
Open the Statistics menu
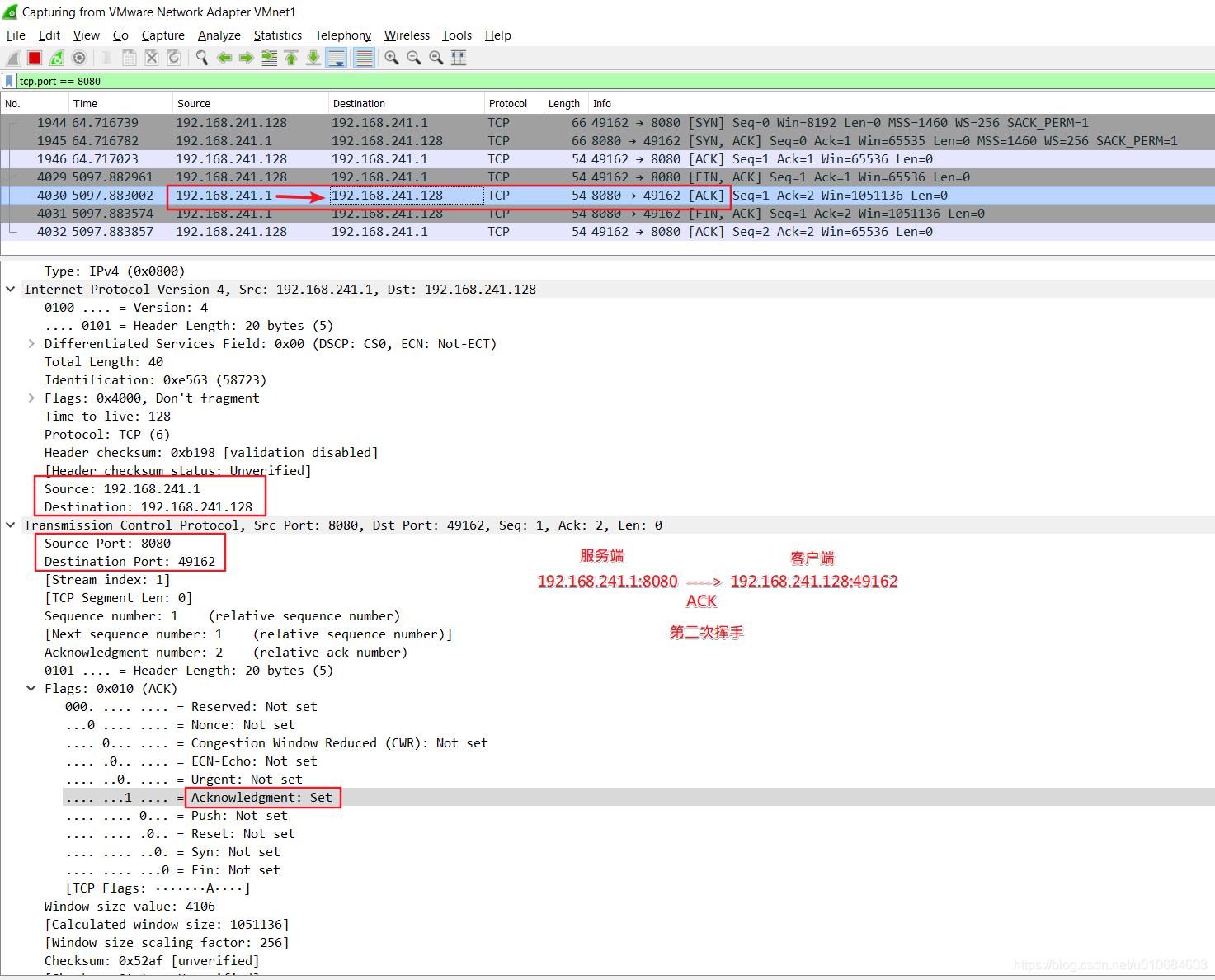pos(278,35)
